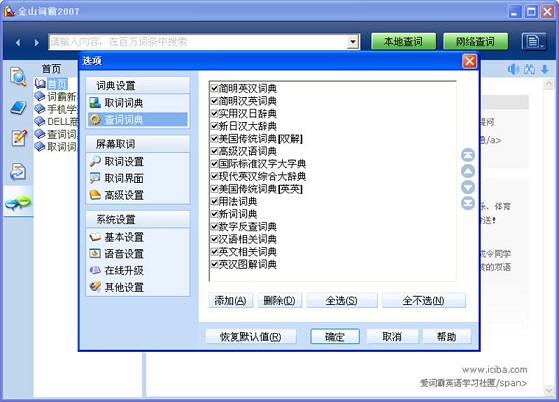Viewport: 559px width, 402px height.
Task: Click the move-down arrow icon
Action: (468, 187)
